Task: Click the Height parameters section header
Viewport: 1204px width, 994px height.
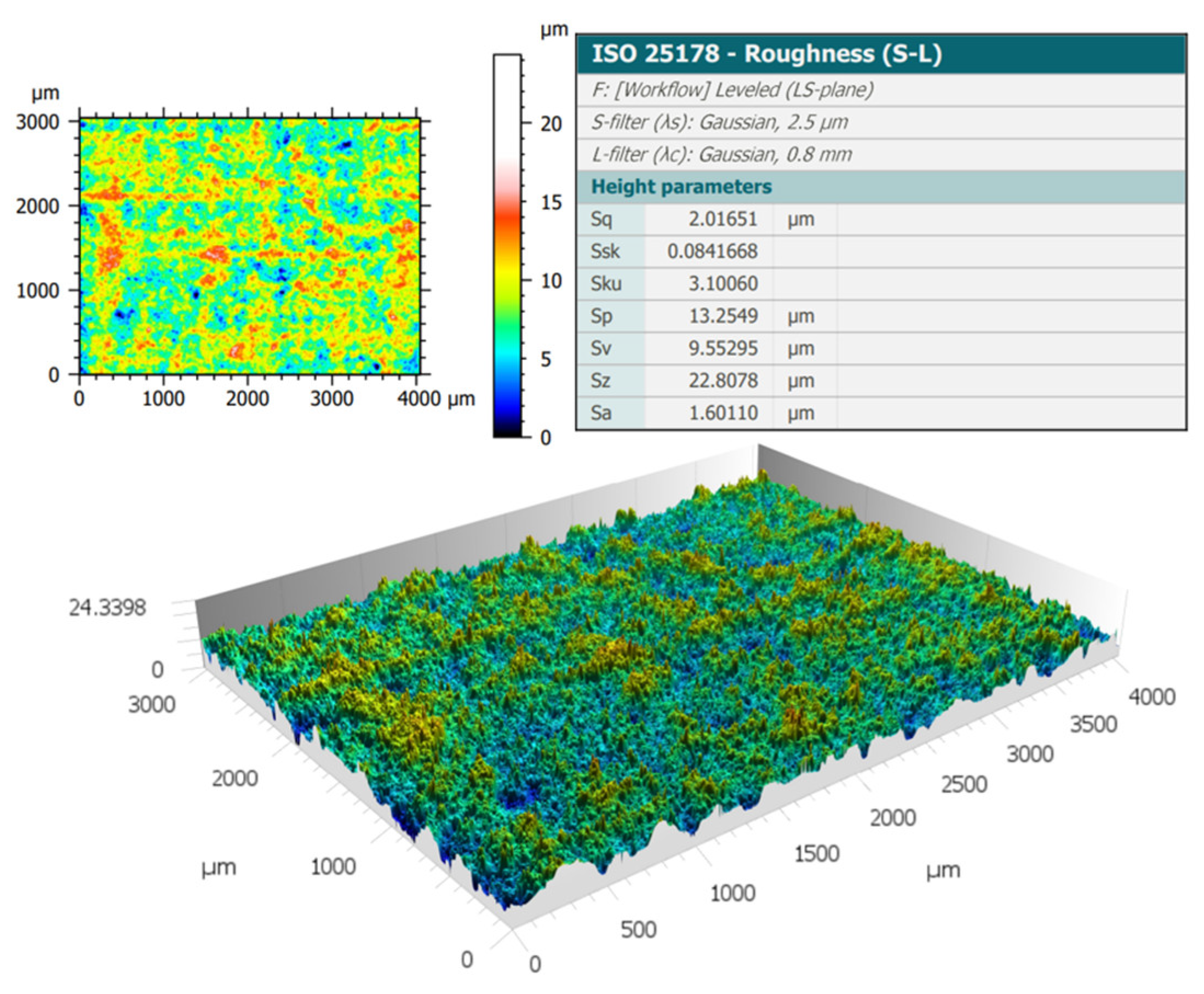Action: coord(681,187)
